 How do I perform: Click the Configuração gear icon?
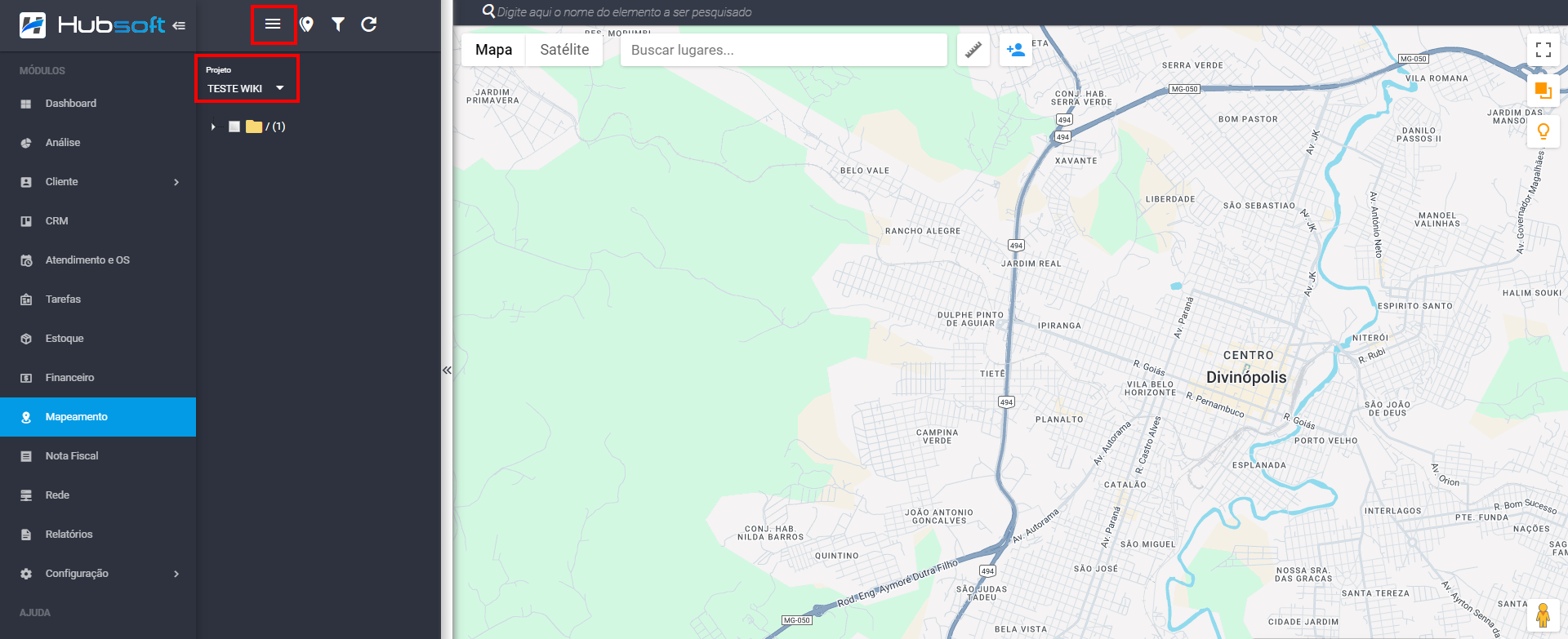tap(26, 574)
